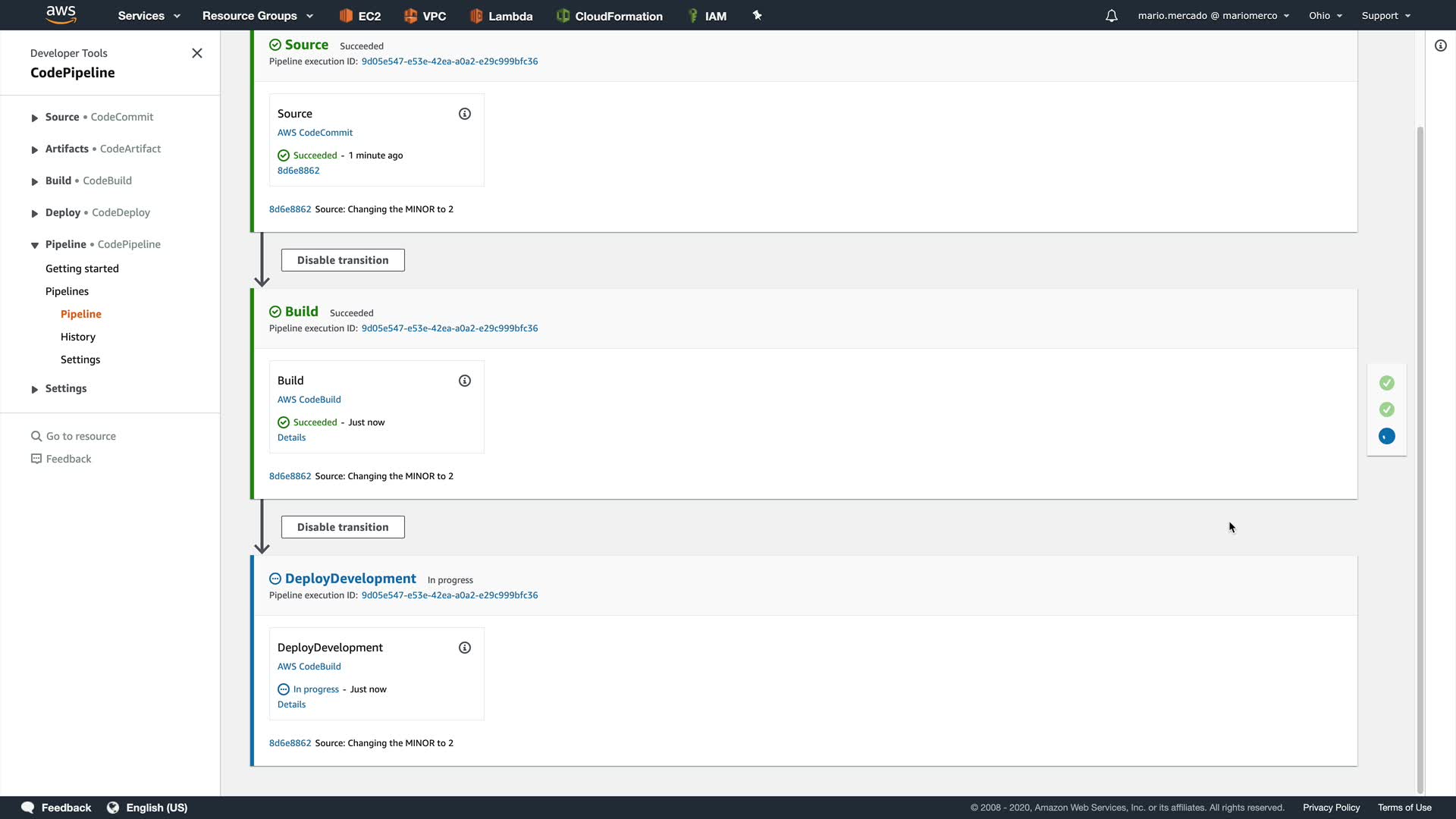Open Getting started in sidebar

(82, 268)
